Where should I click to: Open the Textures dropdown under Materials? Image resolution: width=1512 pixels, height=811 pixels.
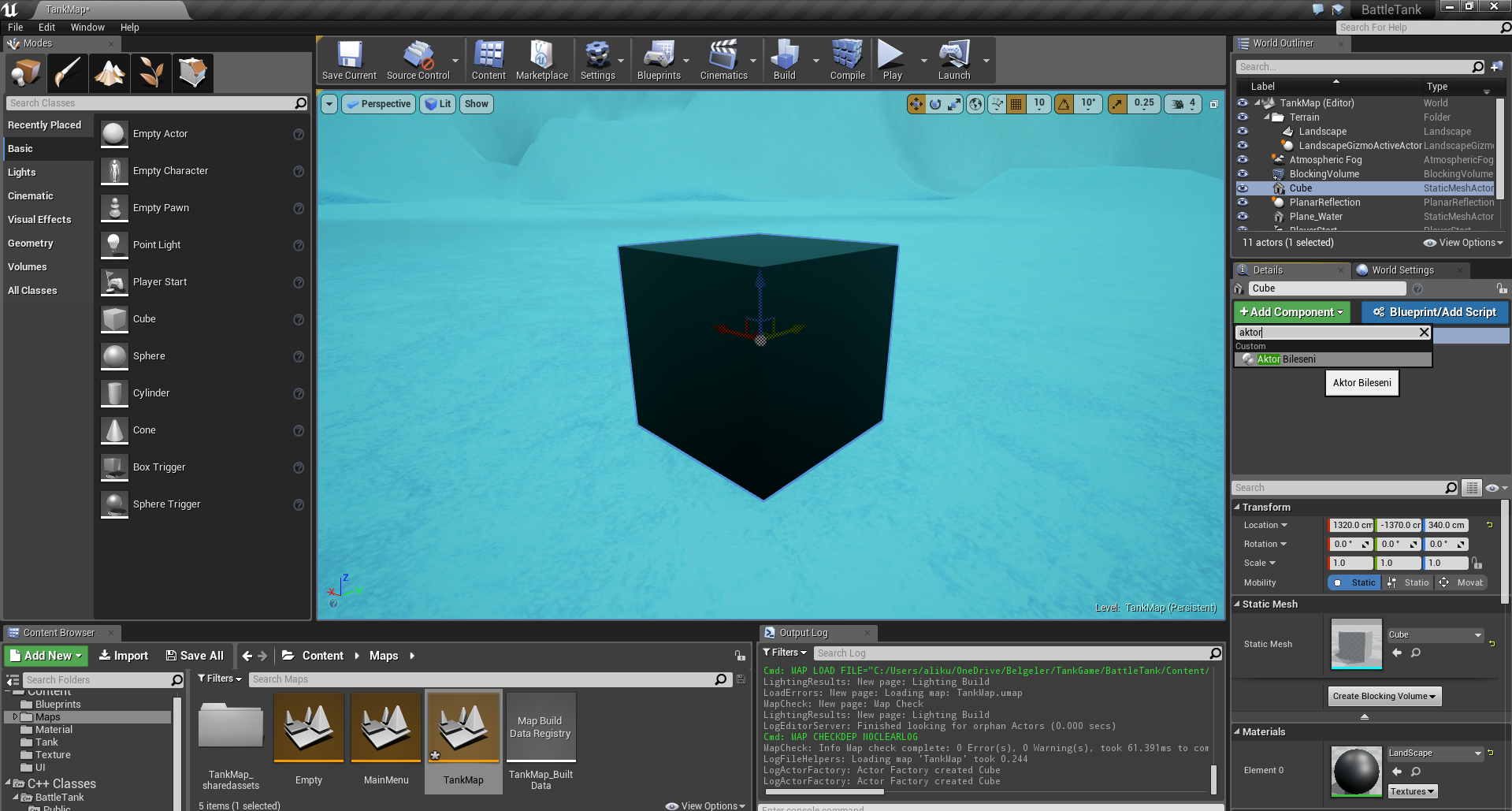click(x=1413, y=791)
